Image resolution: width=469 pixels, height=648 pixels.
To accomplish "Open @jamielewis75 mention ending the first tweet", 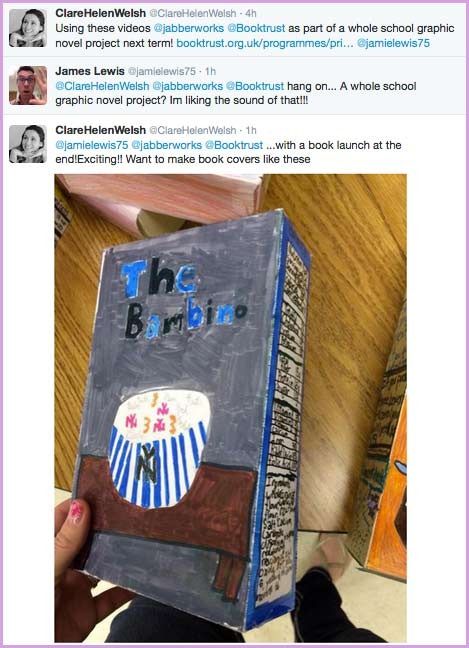I will pos(393,43).
